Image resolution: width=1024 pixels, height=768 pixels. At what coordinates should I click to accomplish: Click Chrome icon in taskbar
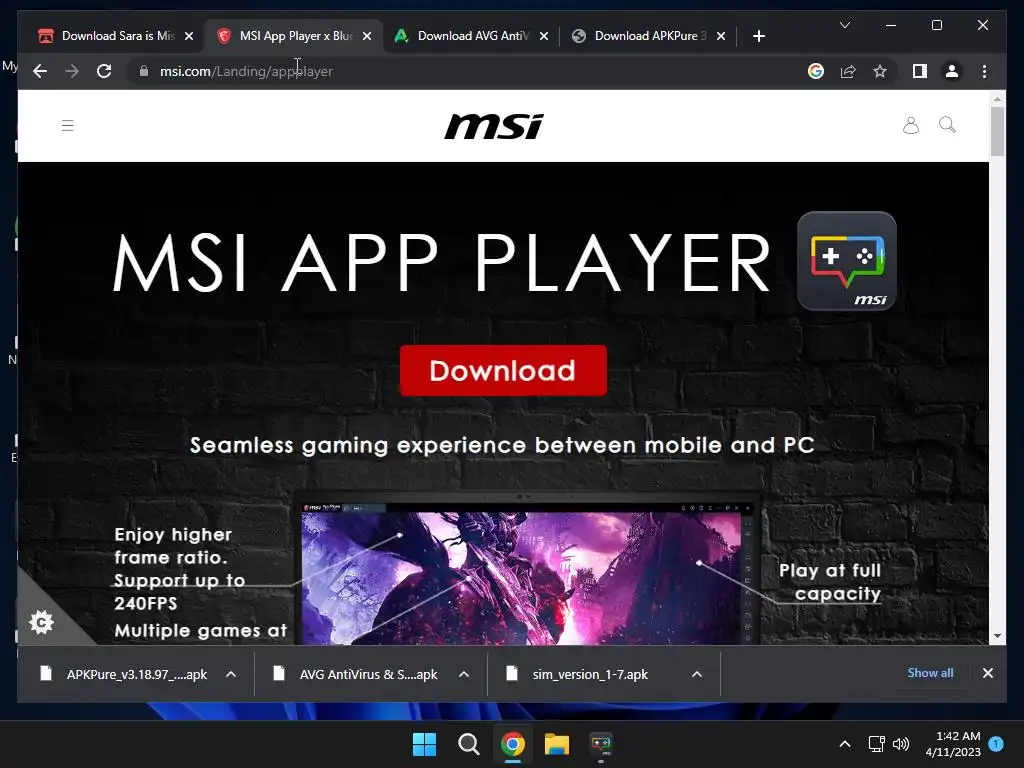coord(513,744)
